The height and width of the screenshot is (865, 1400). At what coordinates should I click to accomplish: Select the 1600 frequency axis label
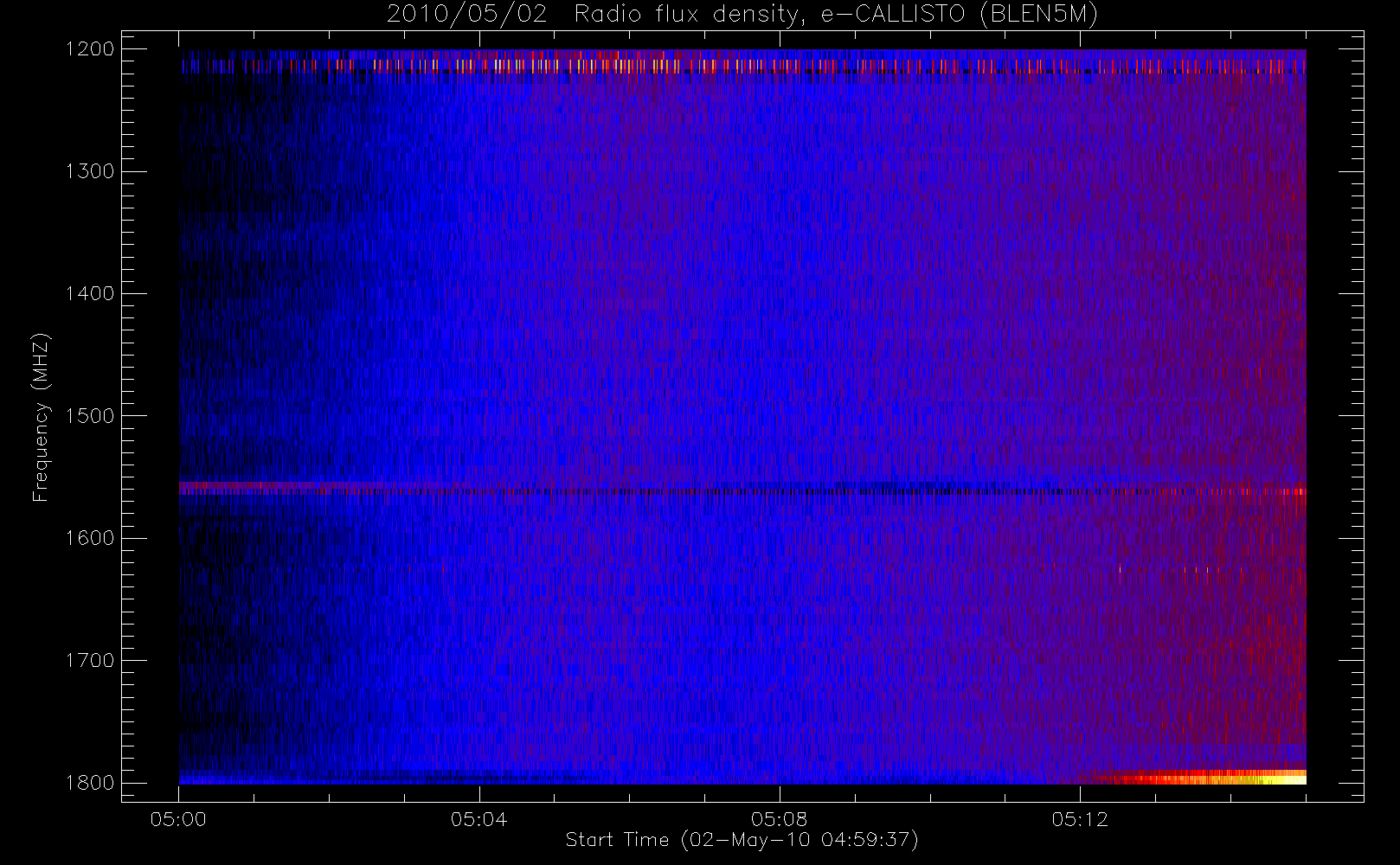[x=90, y=538]
